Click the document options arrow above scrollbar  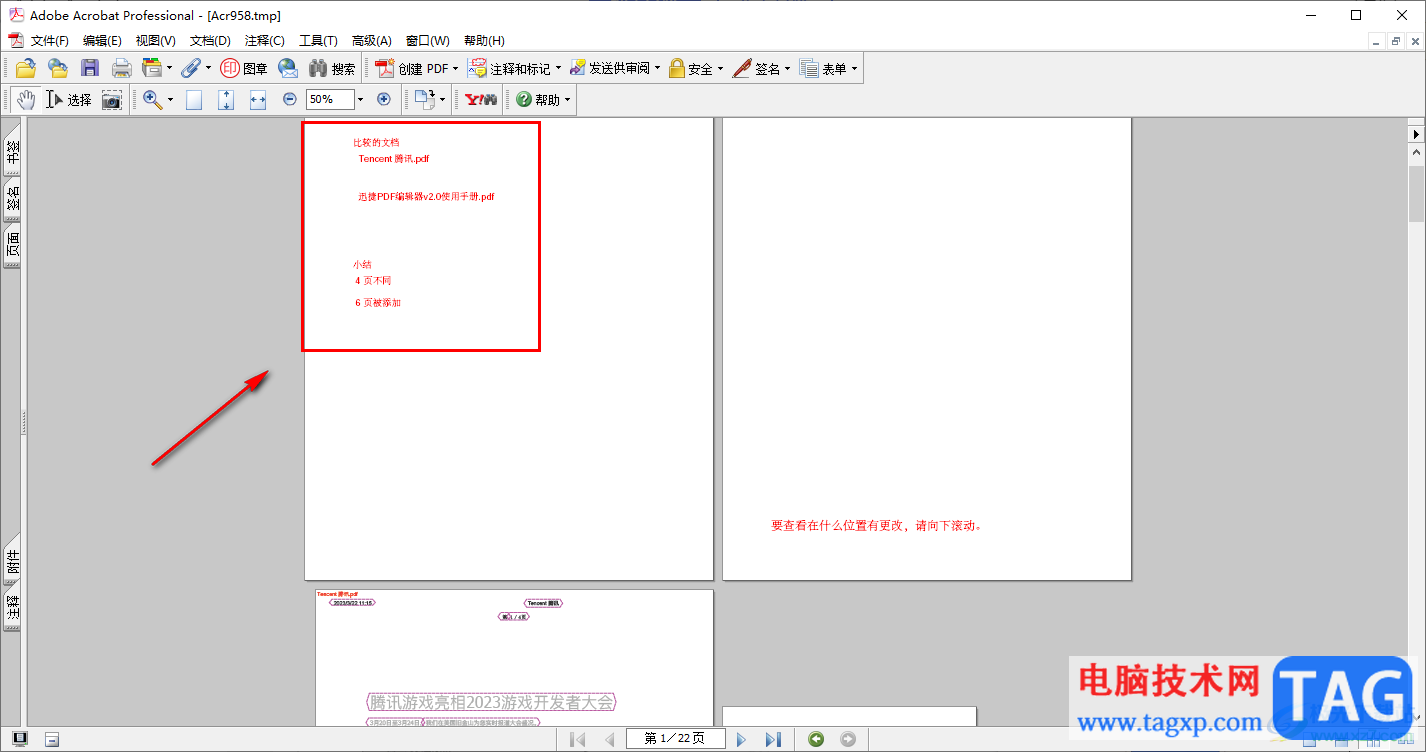1416,133
